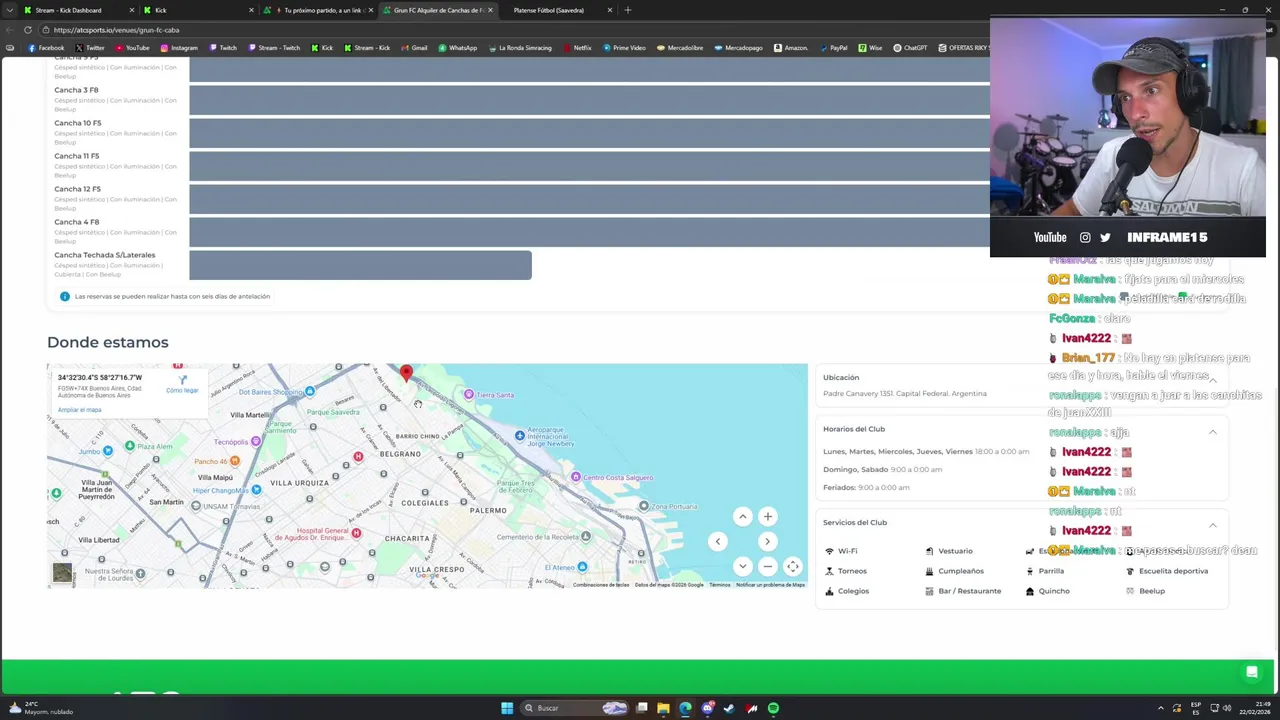Collapse the Ubicación section
This screenshot has height=720, width=1280.
(x=1212, y=379)
